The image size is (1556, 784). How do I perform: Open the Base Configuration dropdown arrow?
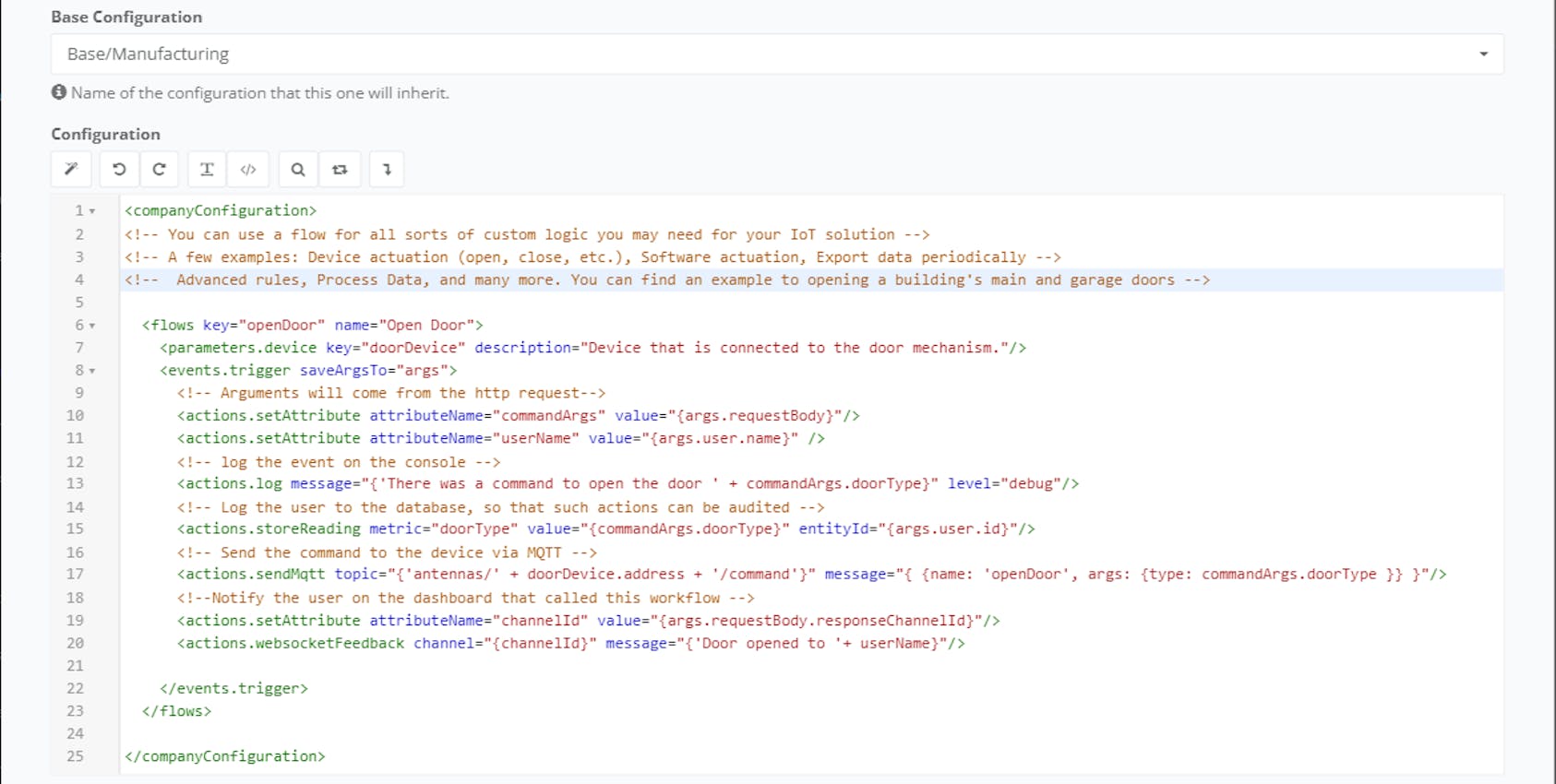coord(1483,54)
